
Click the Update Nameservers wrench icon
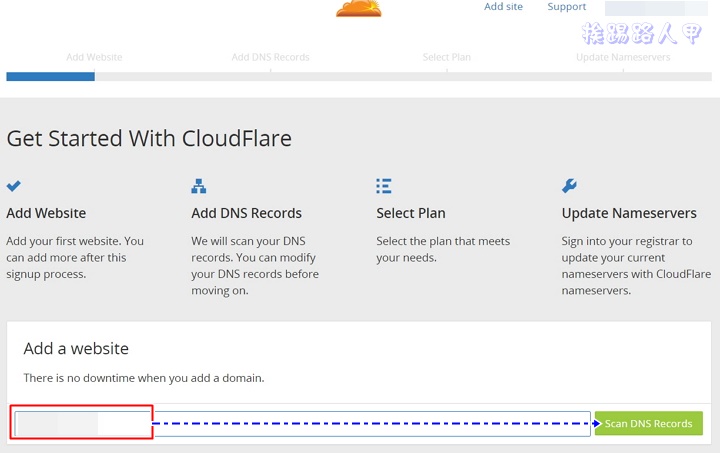569,186
